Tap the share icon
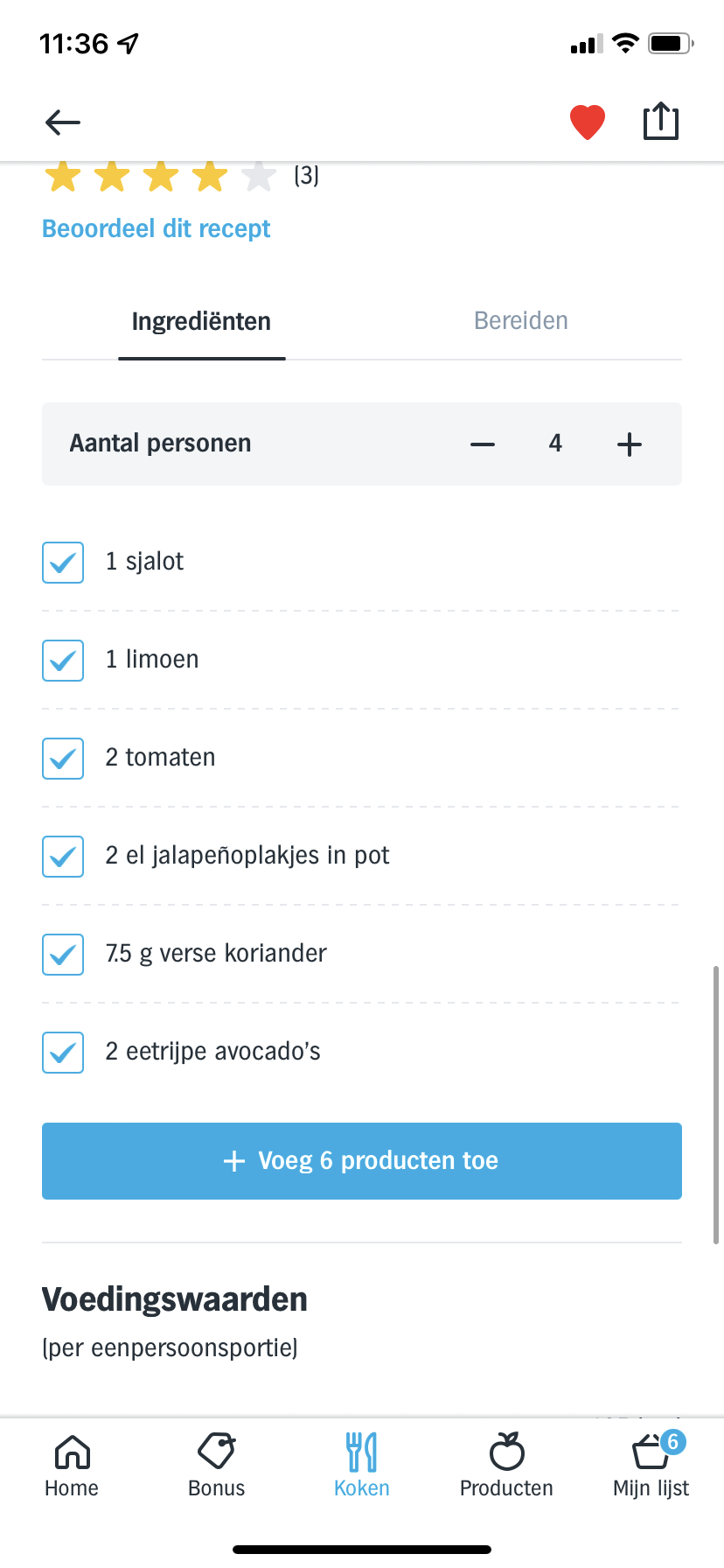 coord(661,122)
